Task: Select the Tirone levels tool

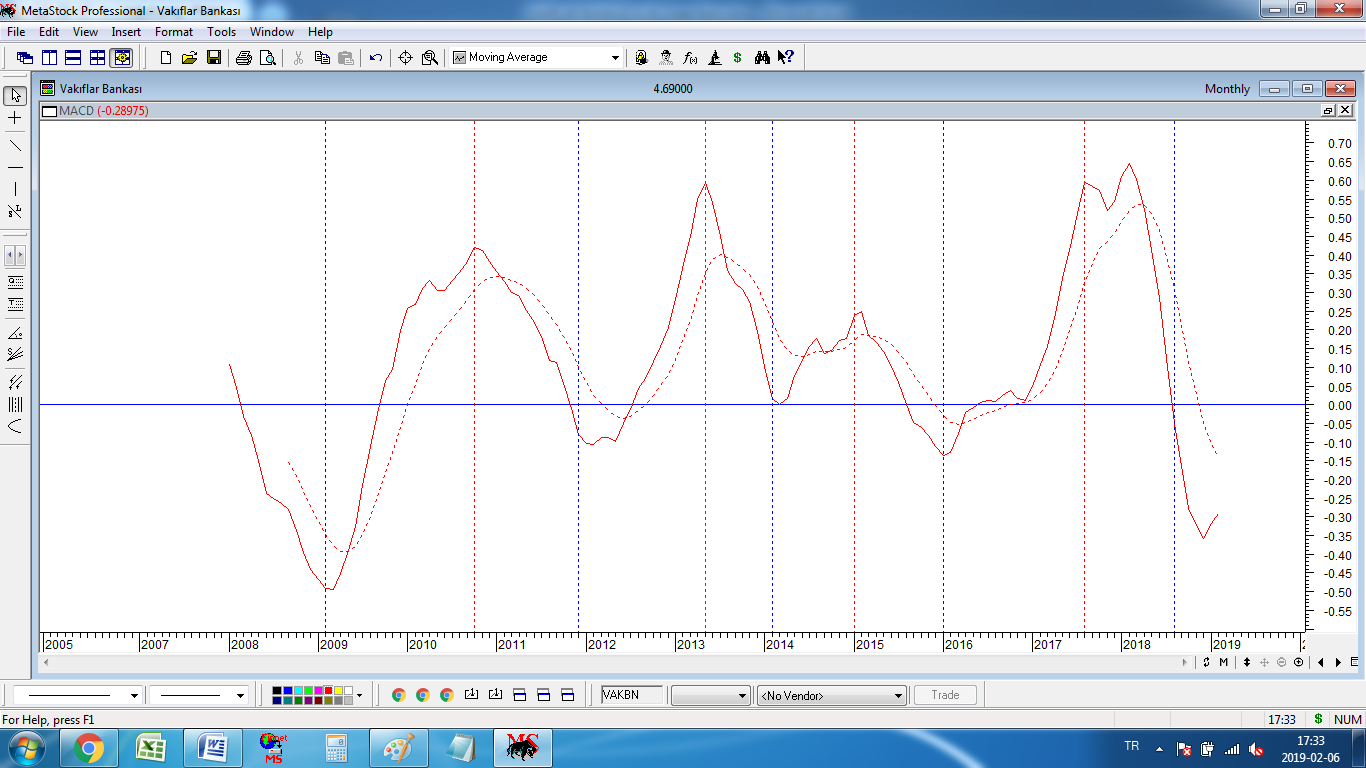Action: tap(15, 304)
